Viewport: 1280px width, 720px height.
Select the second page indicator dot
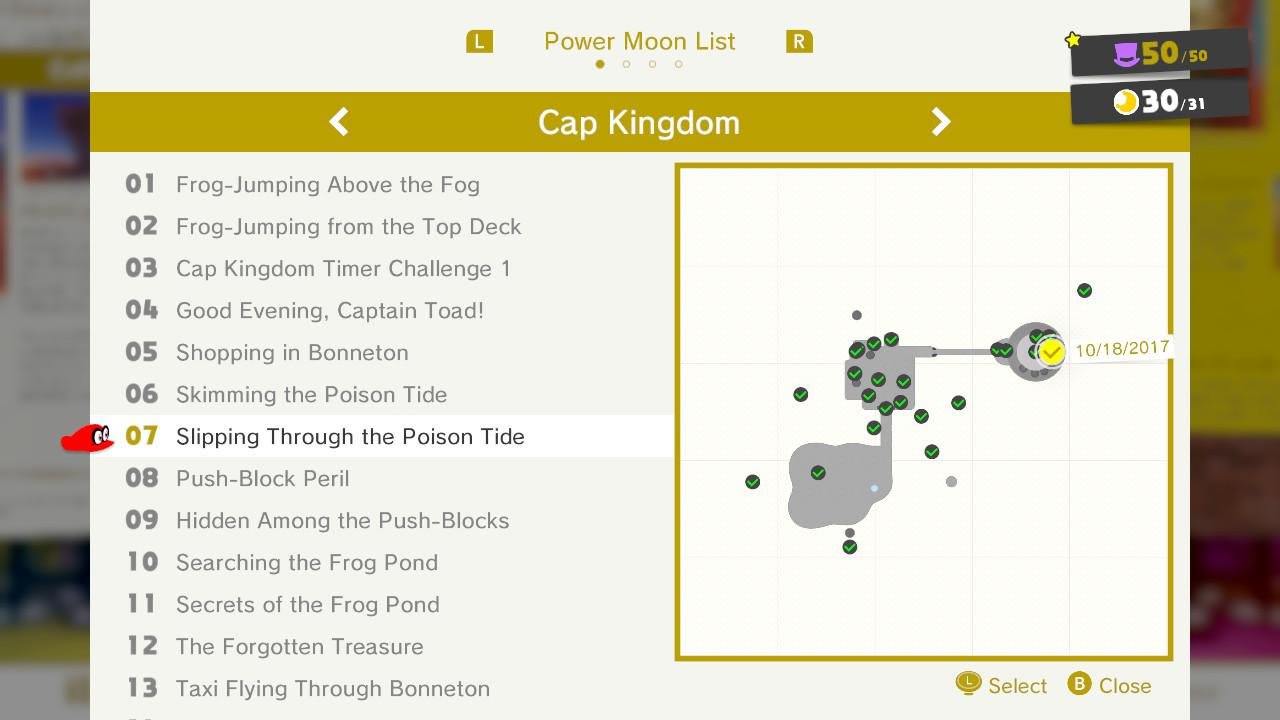(626, 64)
